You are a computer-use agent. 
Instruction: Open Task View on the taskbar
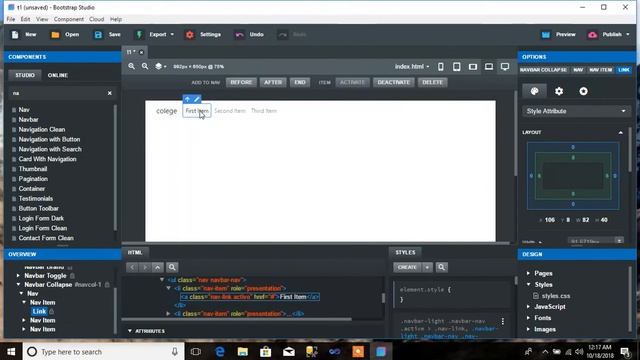(196, 351)
